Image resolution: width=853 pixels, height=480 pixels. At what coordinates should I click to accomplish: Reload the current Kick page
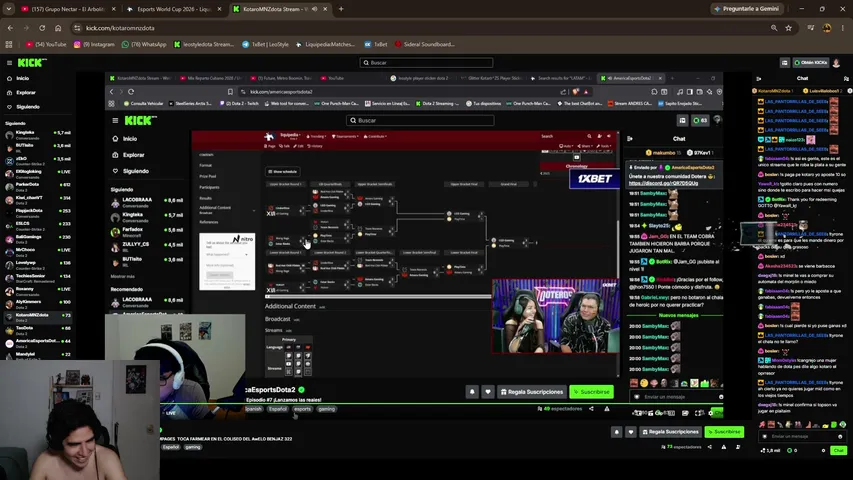pyautogui.click(x=42, y=28)
